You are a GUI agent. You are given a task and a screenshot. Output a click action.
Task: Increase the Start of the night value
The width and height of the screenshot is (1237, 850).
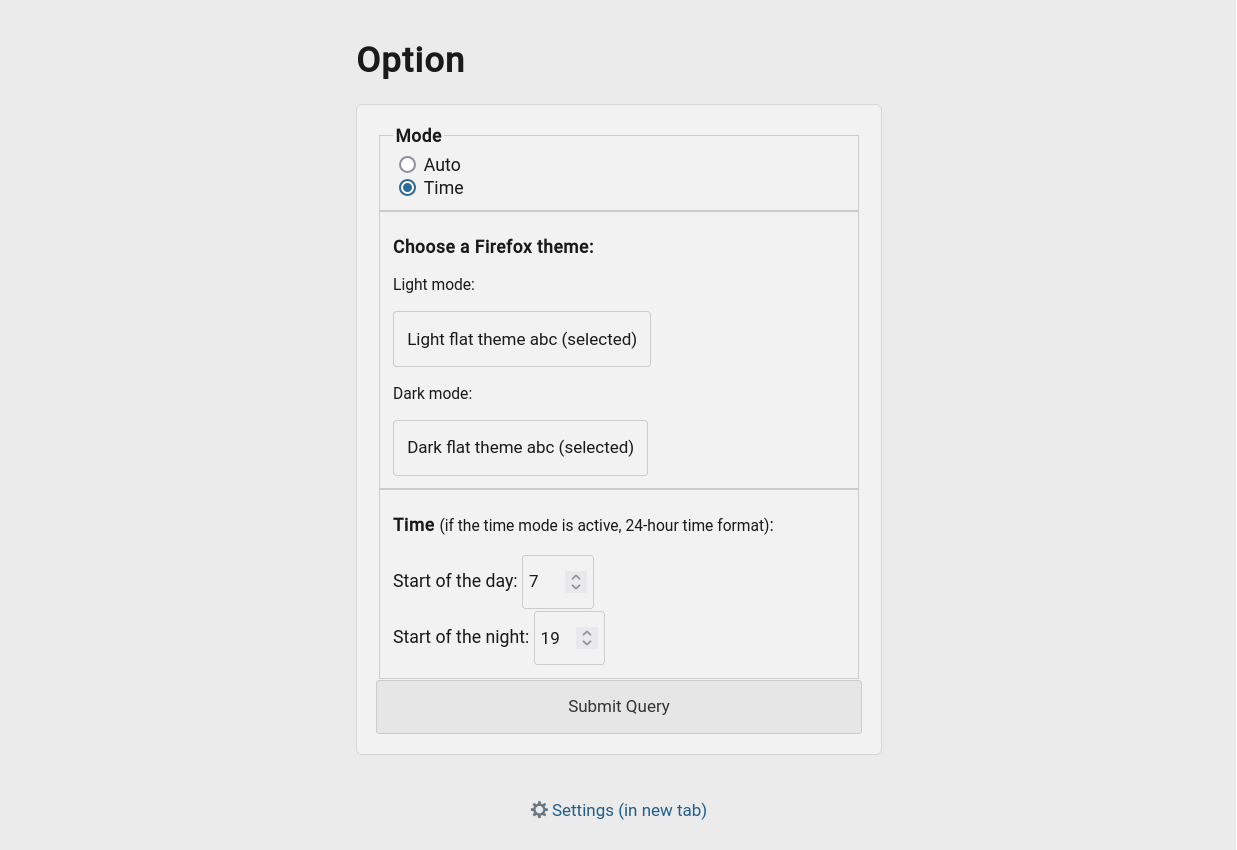click(587, 632)
